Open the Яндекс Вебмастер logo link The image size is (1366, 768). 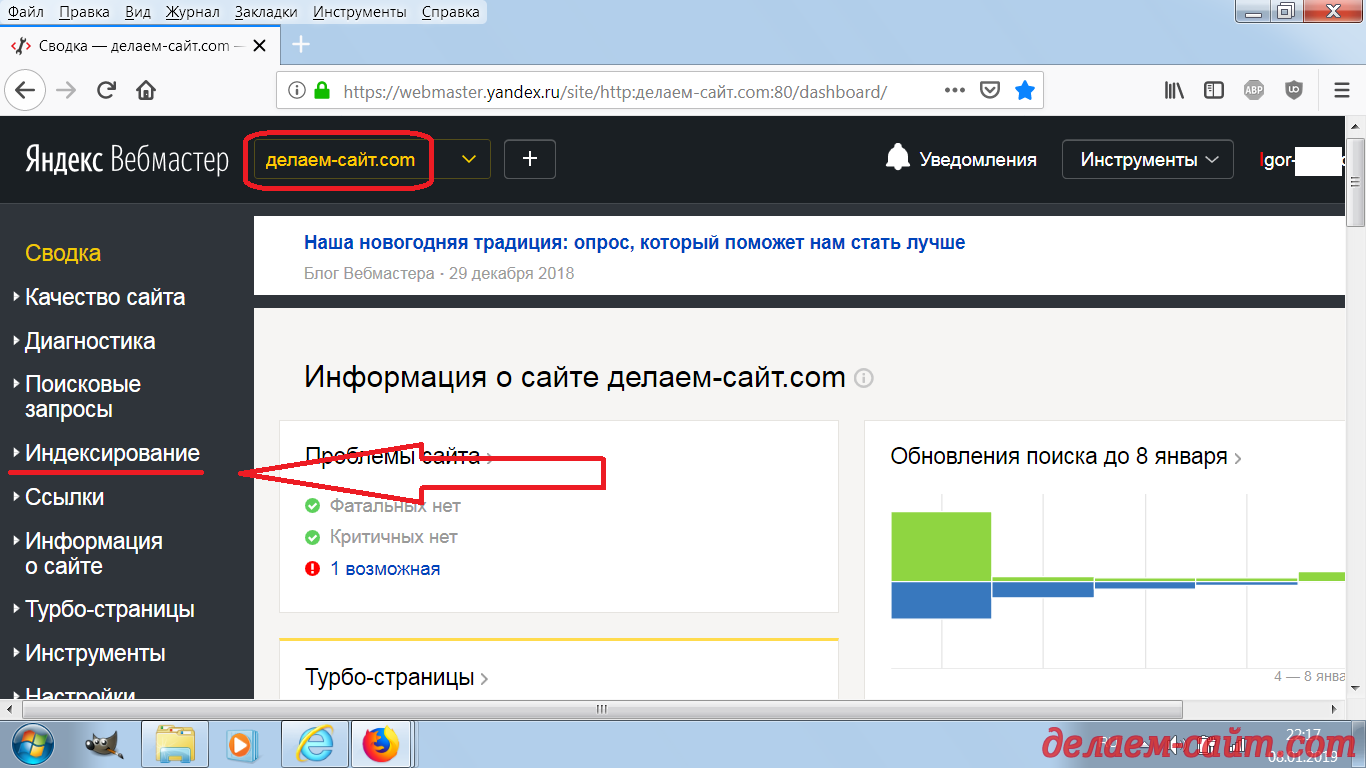(x=126, y=160)
